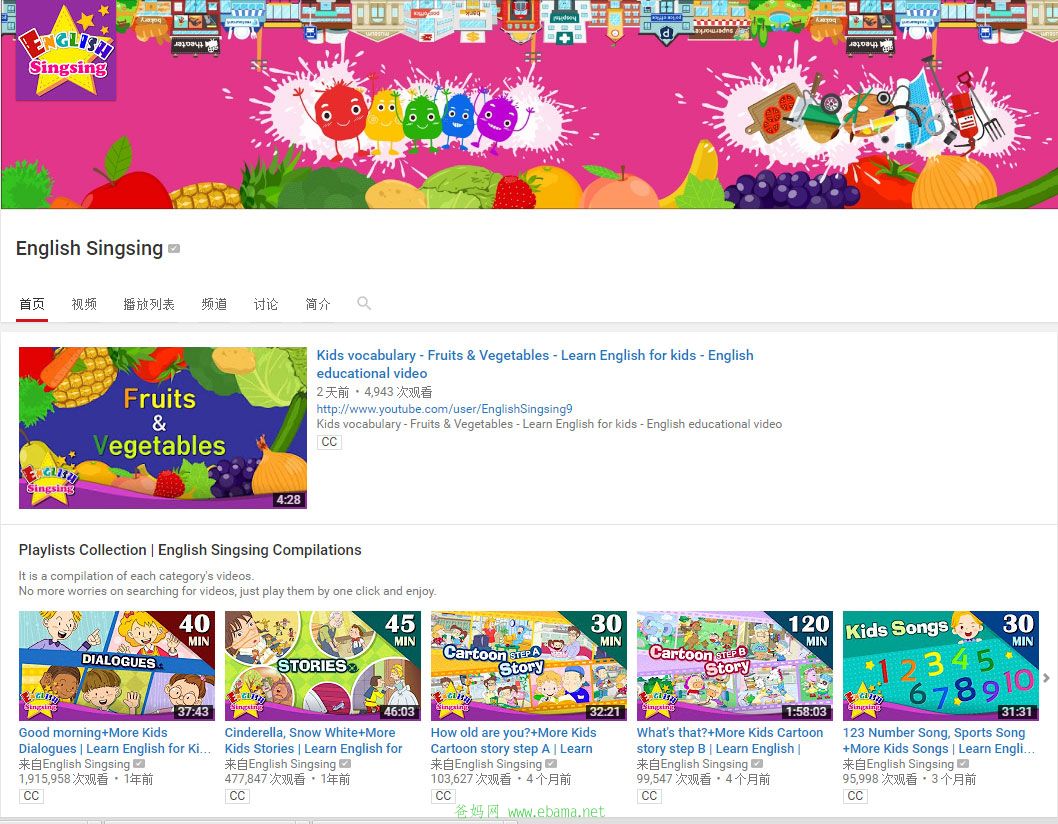Play the Dialogues 40 min thumbnail
1058x824 pixels.
click(x=117, y=666)
